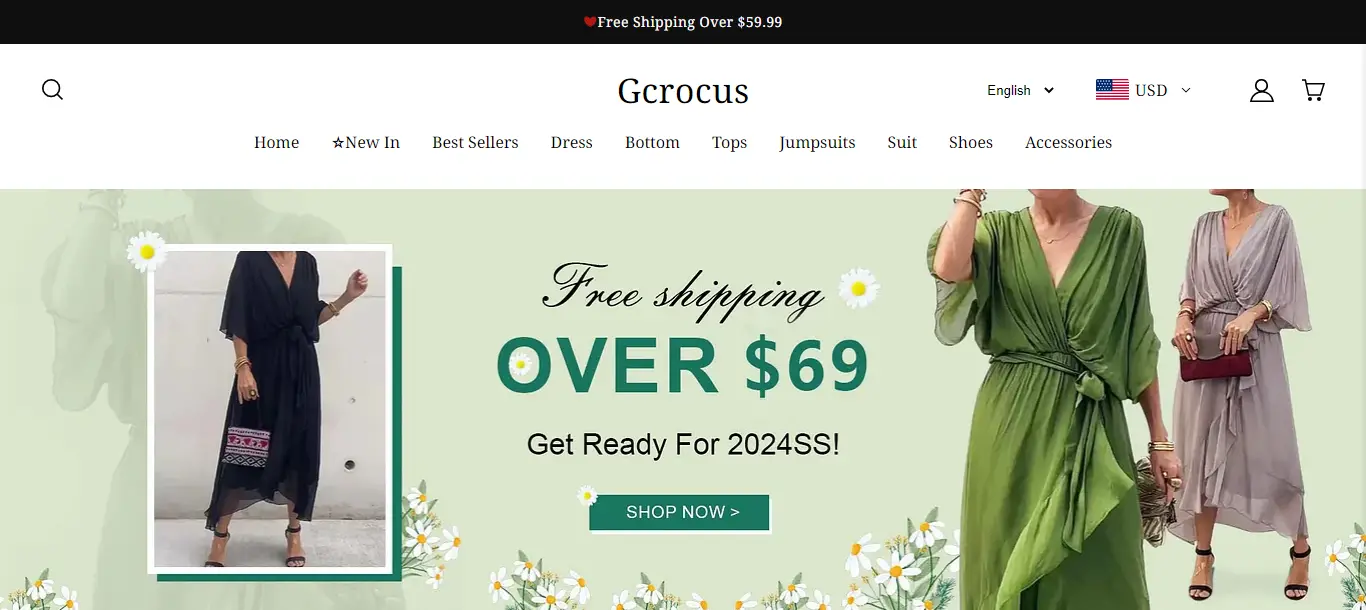Open the Shoes category
This screenshot has width=1366, height=610.
click(x=971, y=143)
